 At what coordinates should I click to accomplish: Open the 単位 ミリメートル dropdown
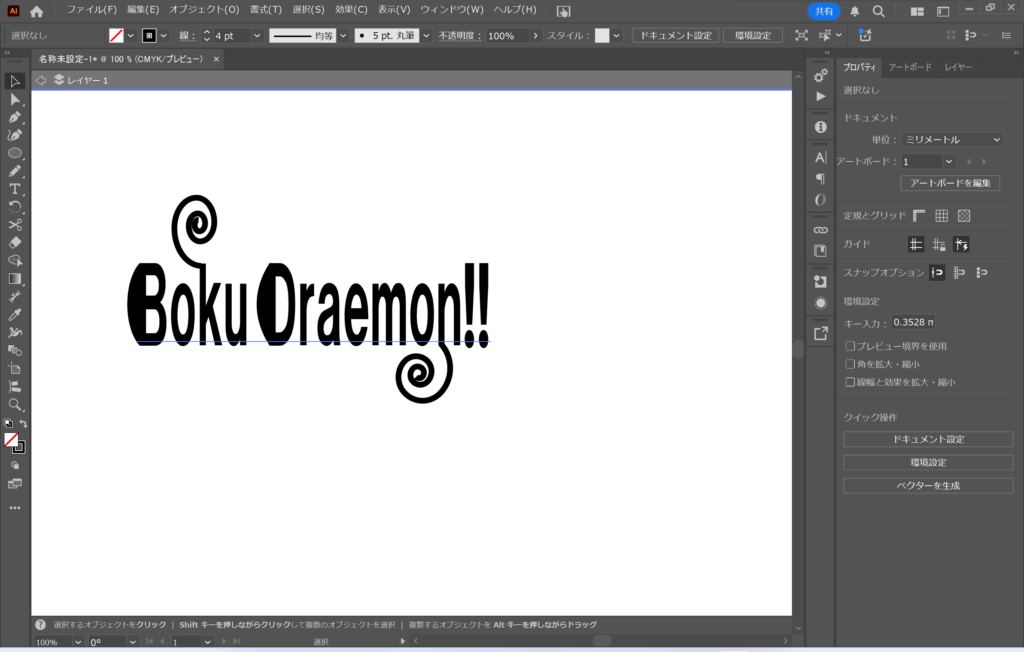click(952, 140)
